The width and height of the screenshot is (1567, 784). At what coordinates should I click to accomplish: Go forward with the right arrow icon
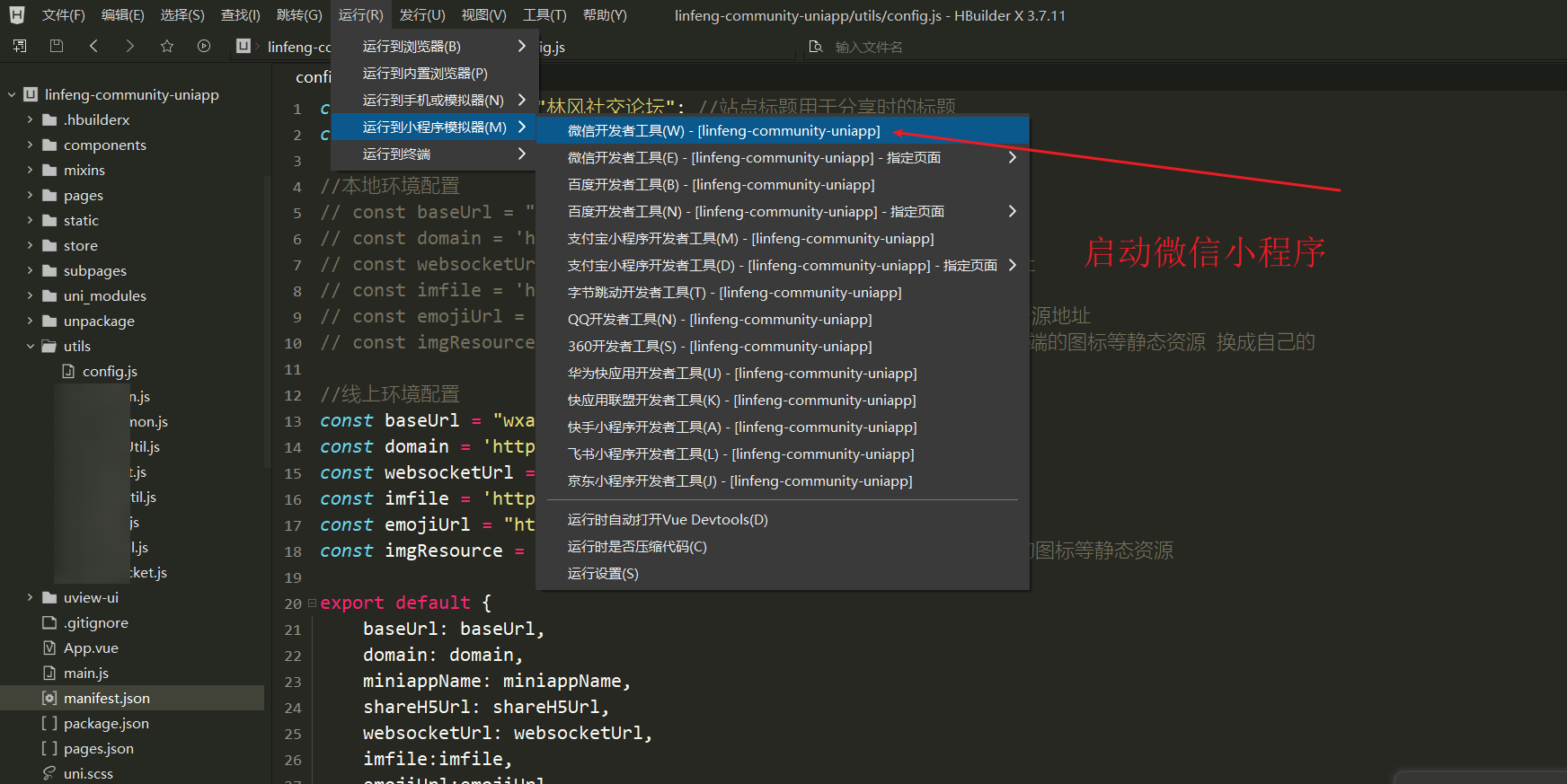pyautogui.click(x=130, y=46)
